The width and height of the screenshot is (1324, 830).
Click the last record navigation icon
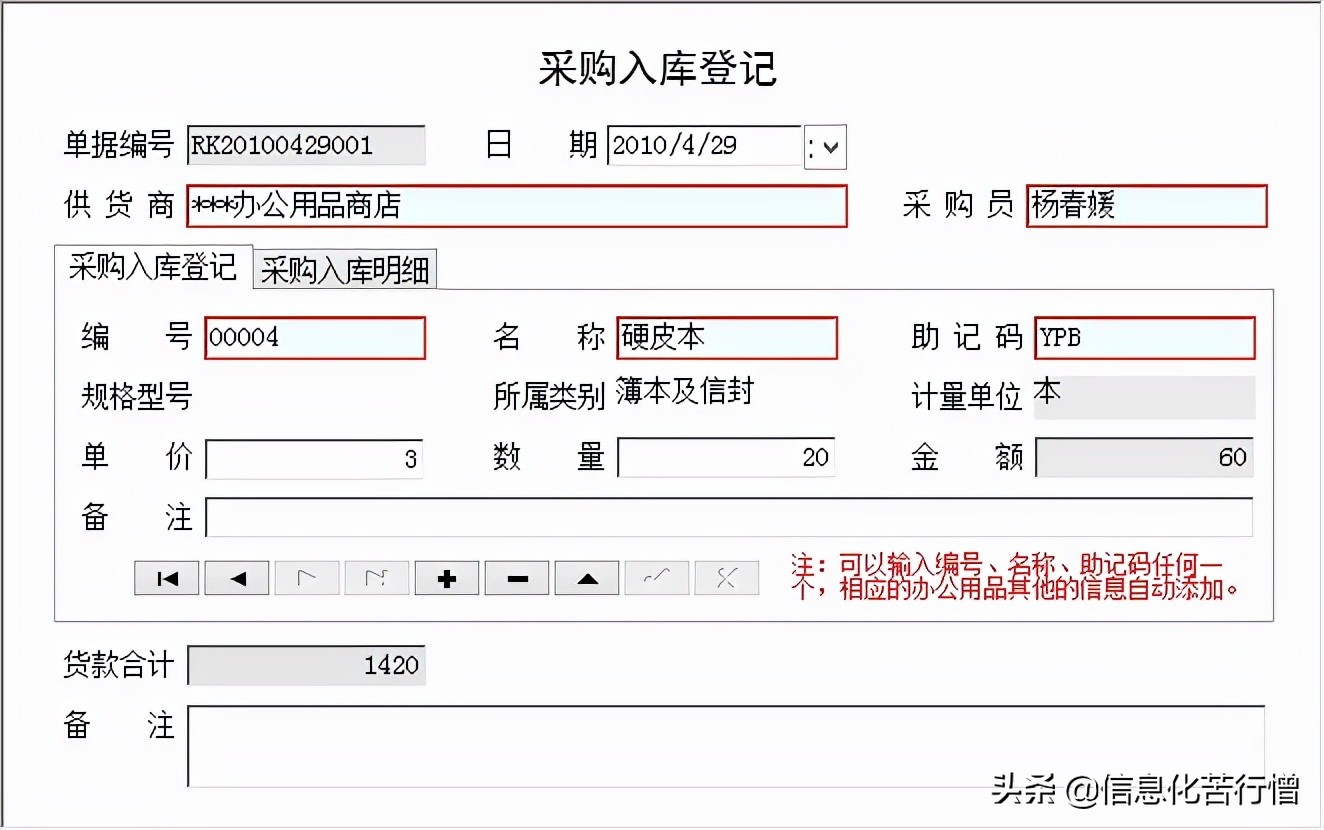click(376, 577)
